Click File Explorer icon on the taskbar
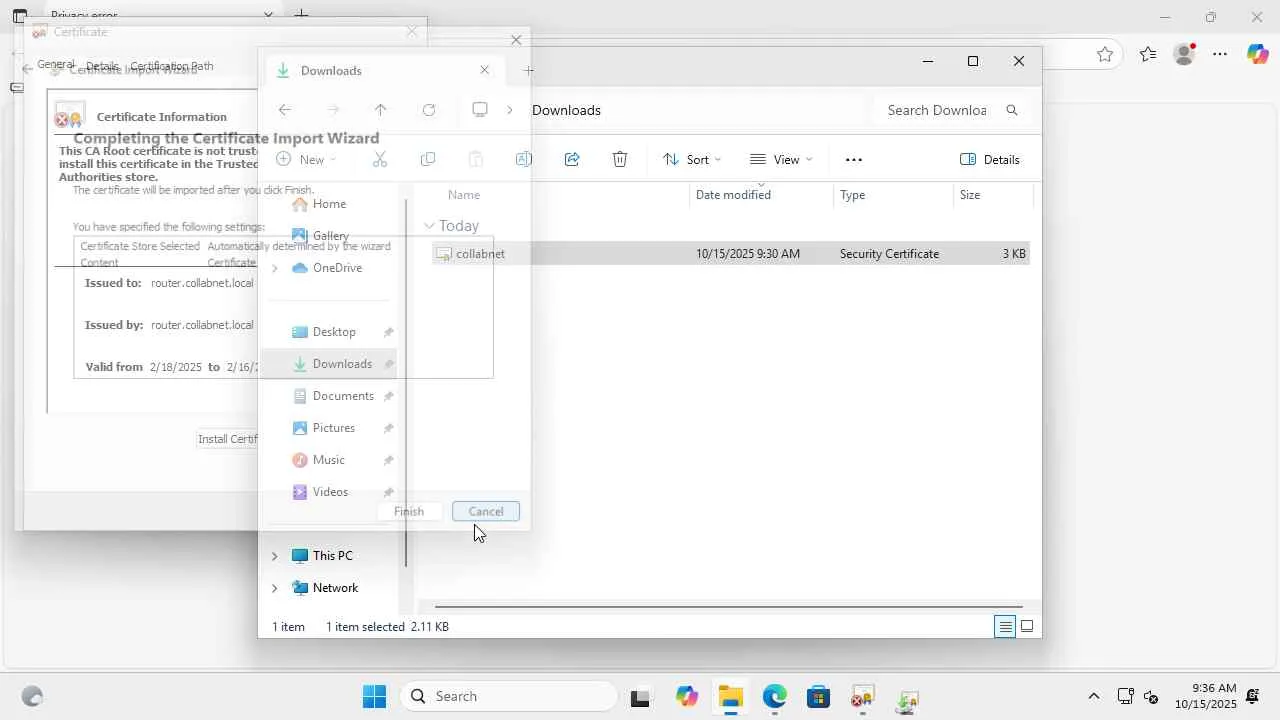1280x720 pixels. [730, 697]
